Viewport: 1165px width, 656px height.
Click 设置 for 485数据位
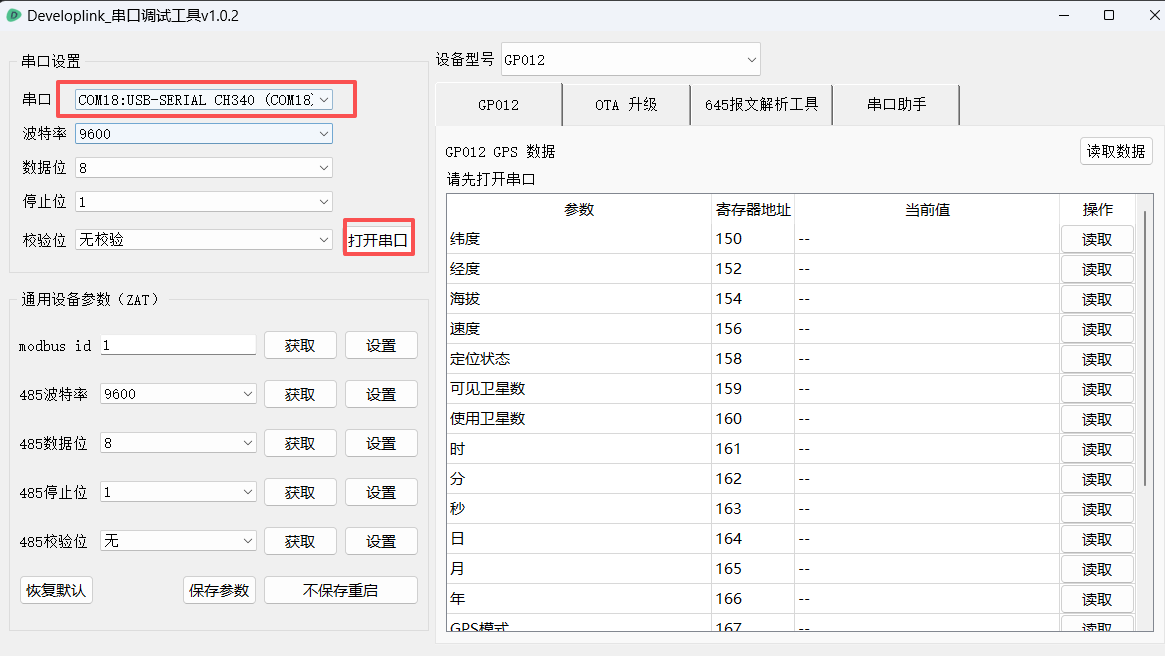point(381,444)
